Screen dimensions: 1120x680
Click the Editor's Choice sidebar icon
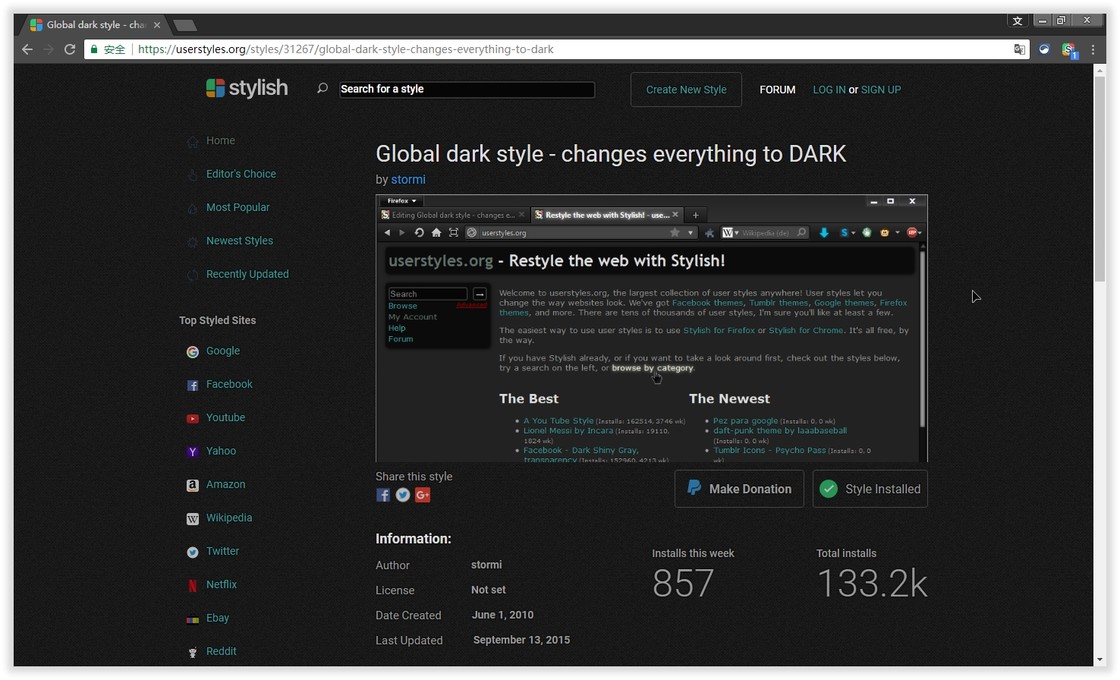point(192,175)
